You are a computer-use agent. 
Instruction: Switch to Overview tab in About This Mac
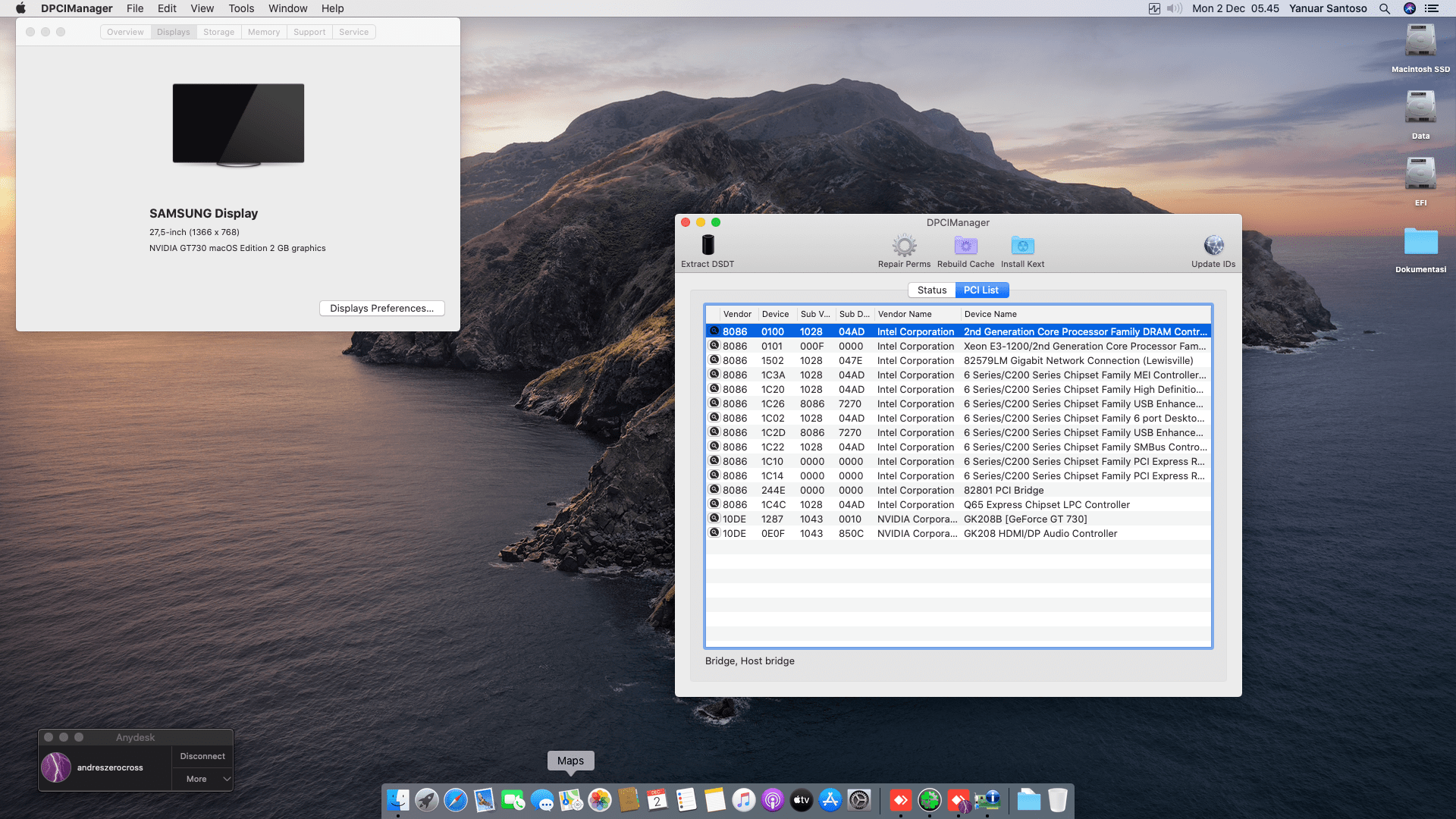click(x=125, y=32)
